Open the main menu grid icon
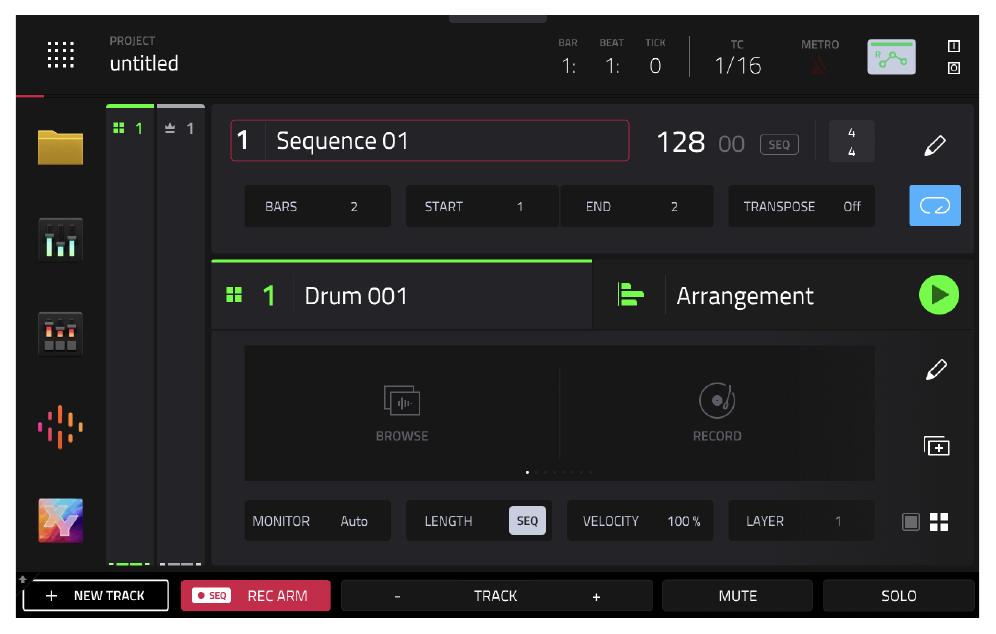This screenshot has width=996, height=634. (60, 55)
